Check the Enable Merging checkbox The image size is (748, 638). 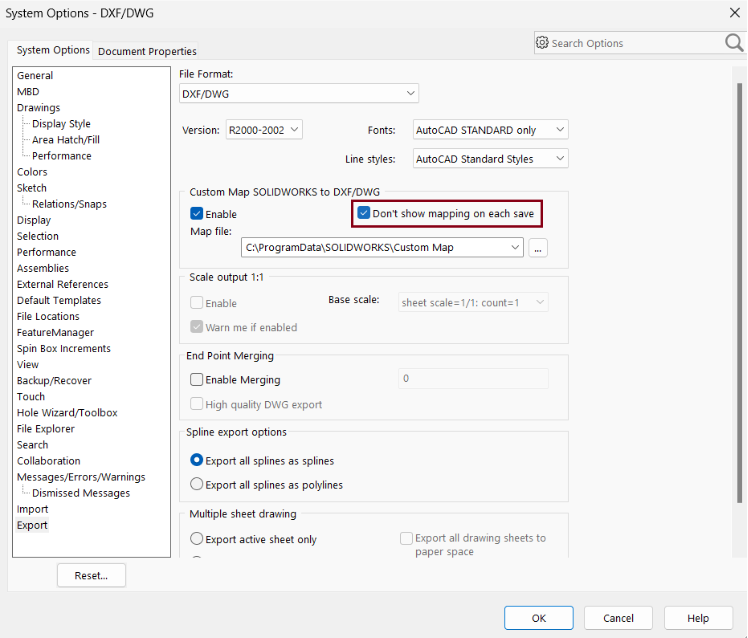(197, 380)
